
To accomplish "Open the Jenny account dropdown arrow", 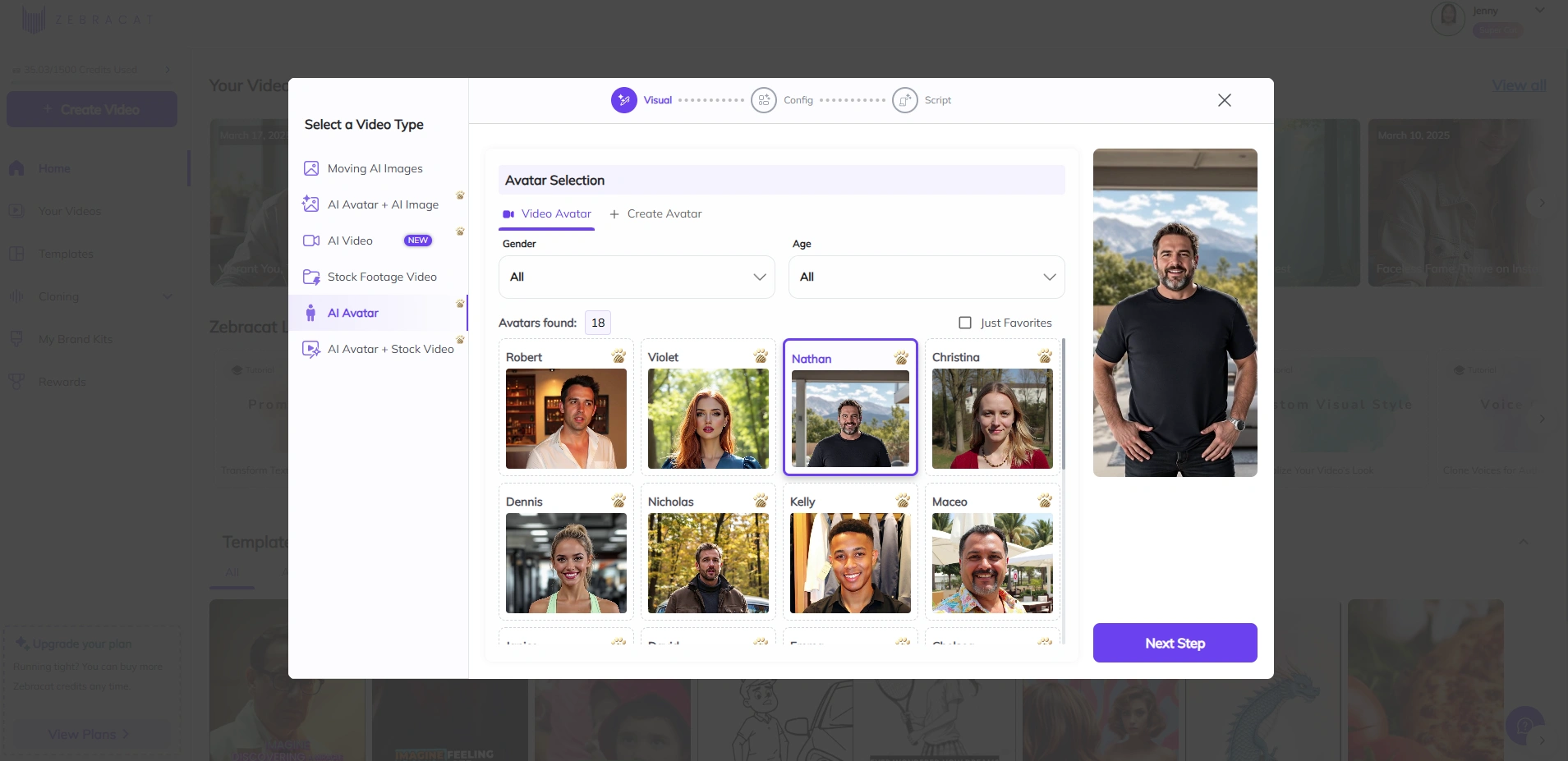I will [x=1539, y=11].
